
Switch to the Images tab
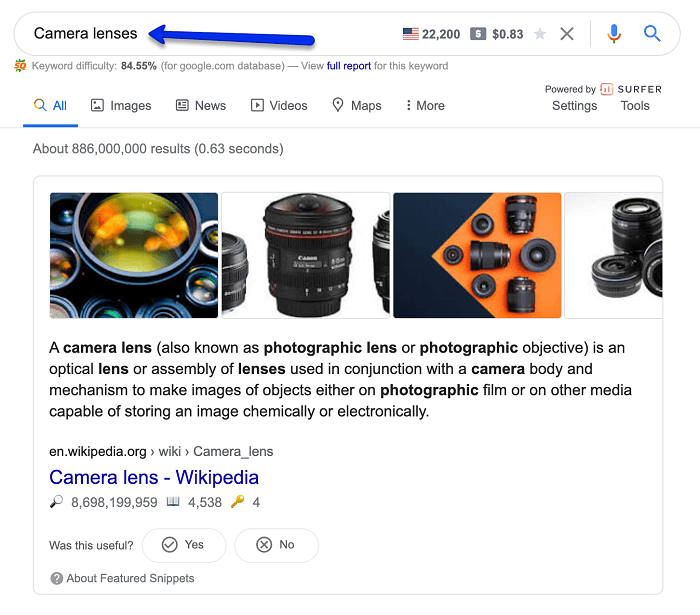point(121,106)
